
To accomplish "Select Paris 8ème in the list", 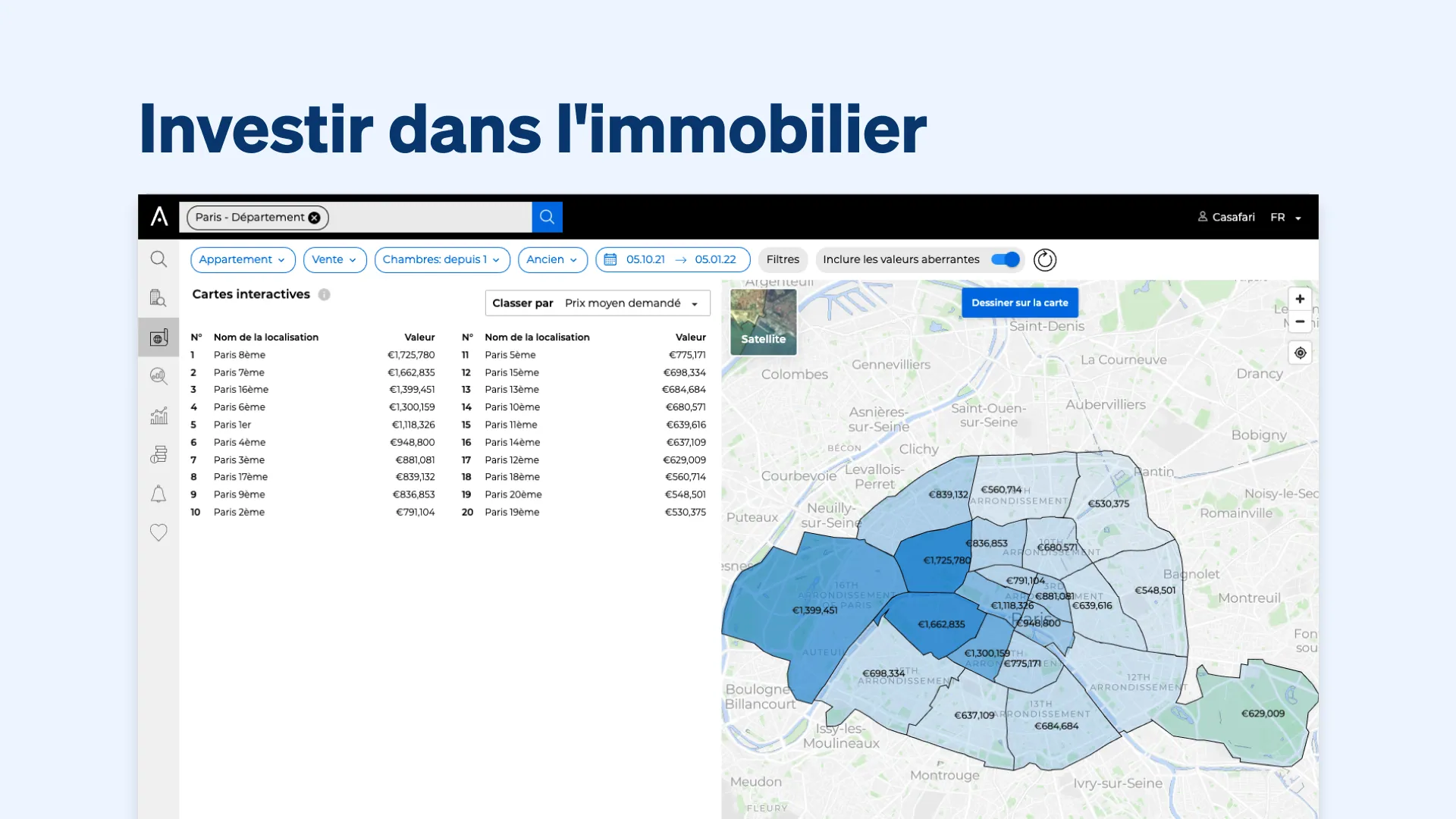I will 312,355.
